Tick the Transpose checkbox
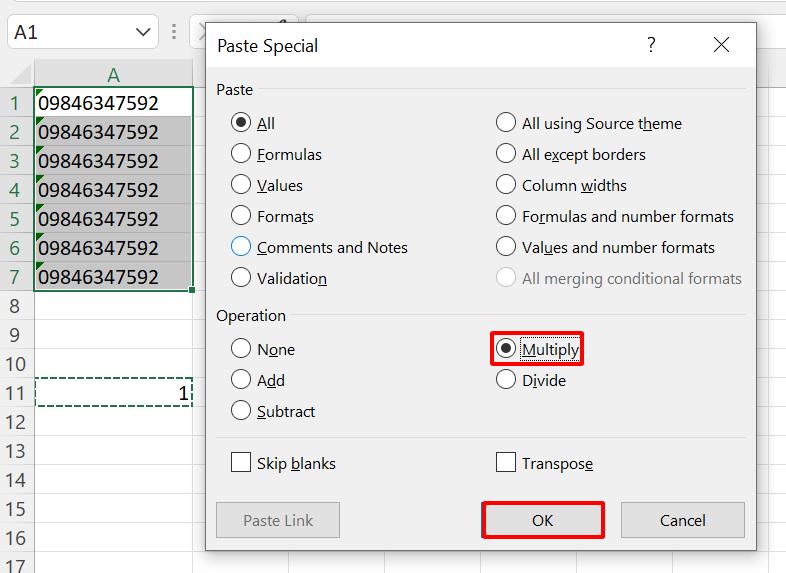The image size is (786, 573). point(506,463)
